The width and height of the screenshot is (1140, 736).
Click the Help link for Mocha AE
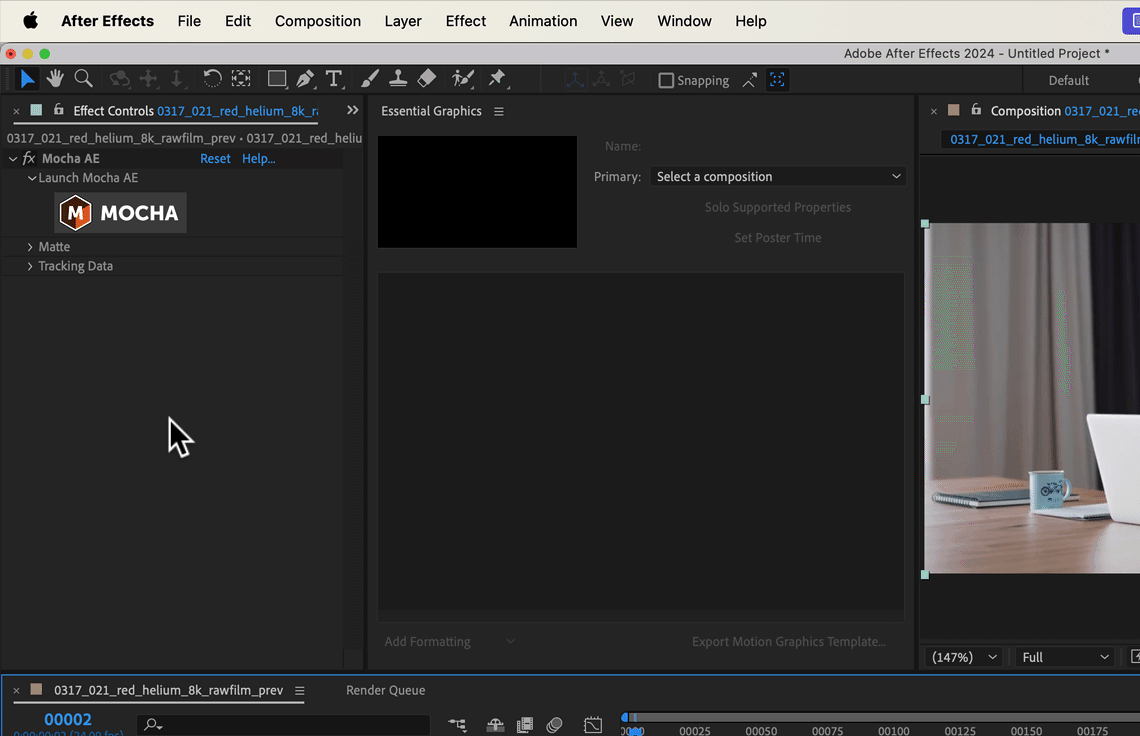tap(259, 159)
